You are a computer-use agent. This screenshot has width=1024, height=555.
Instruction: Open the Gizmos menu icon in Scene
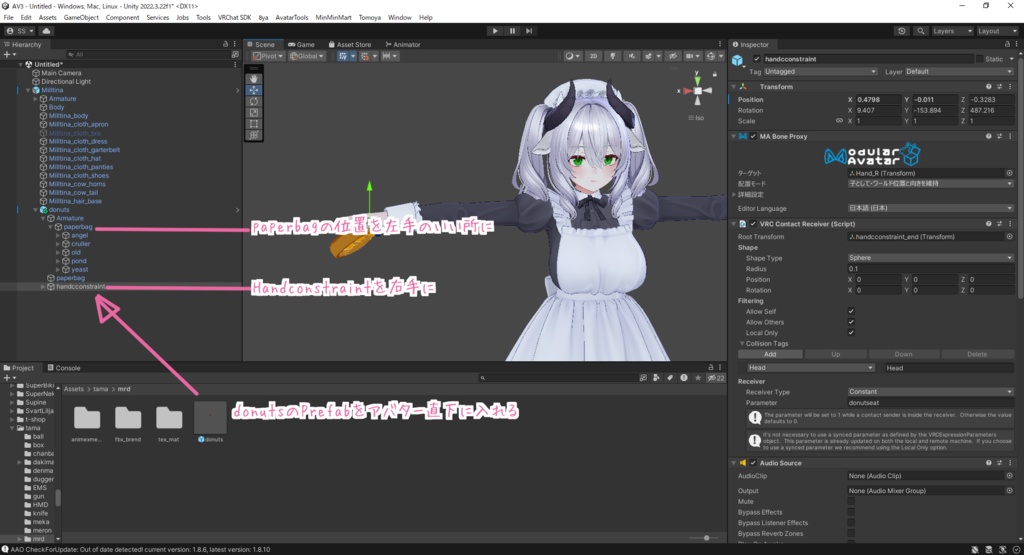(713, 56)
